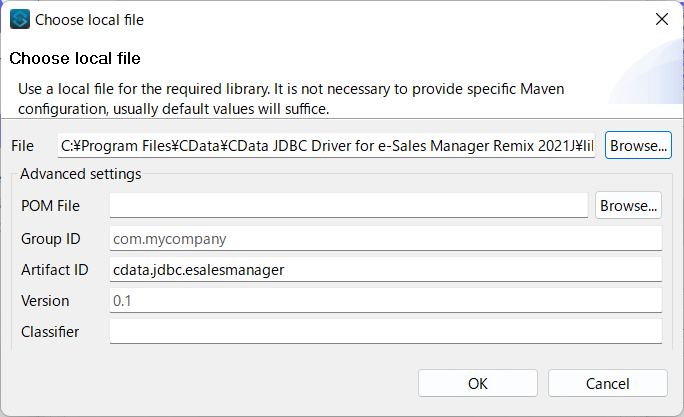Click the File path input field
Viewport: 684px width, 417px height.
point(327,146)
